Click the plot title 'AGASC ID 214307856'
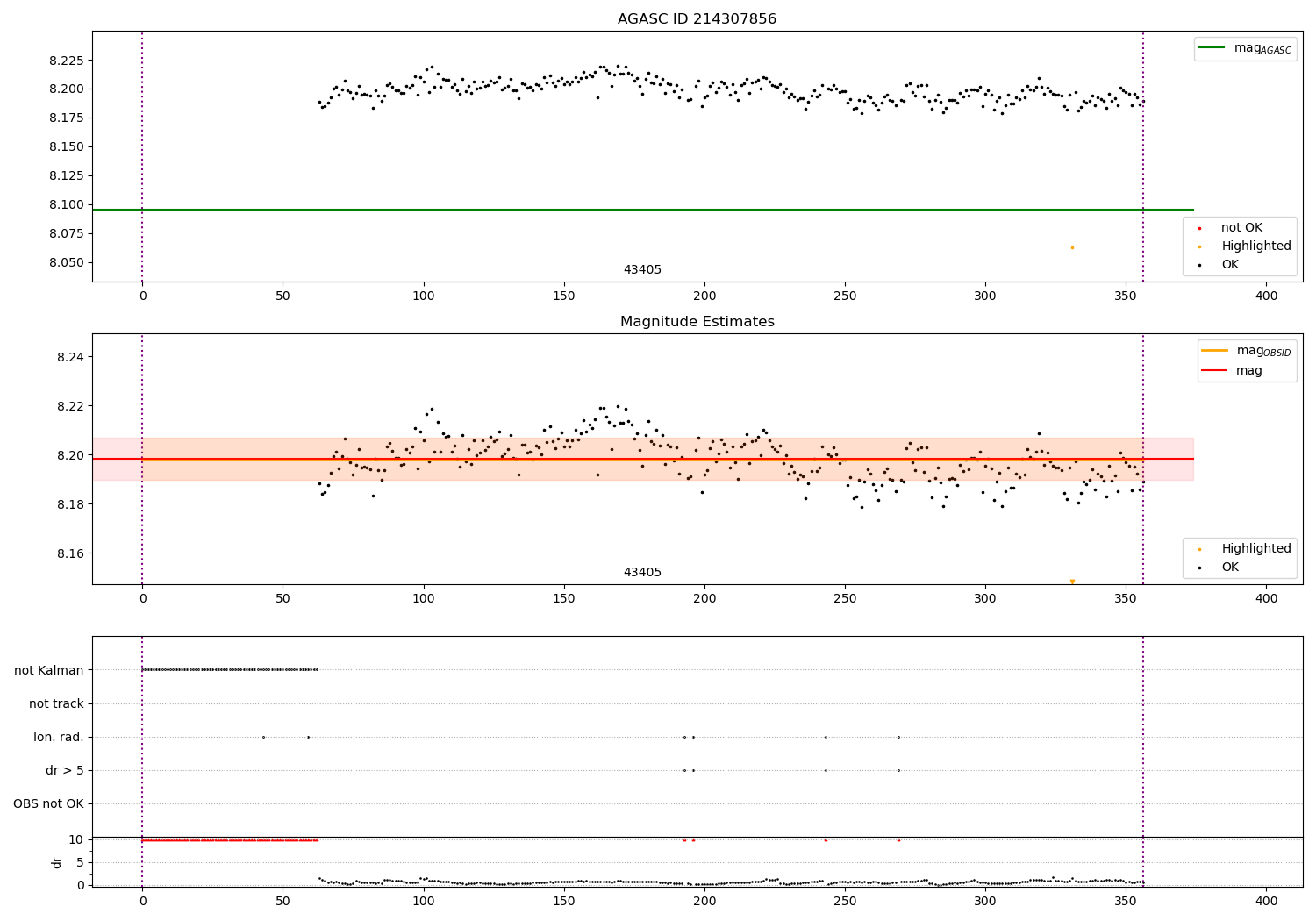Screen dimensions: 1316x921 (x=697, y=19)
